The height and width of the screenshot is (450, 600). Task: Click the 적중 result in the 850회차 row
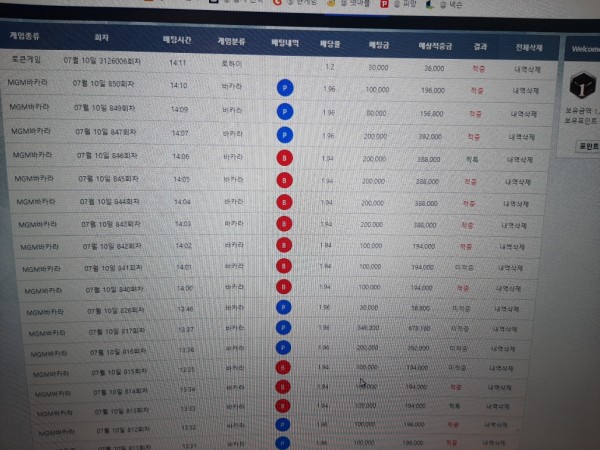[477, 91]
